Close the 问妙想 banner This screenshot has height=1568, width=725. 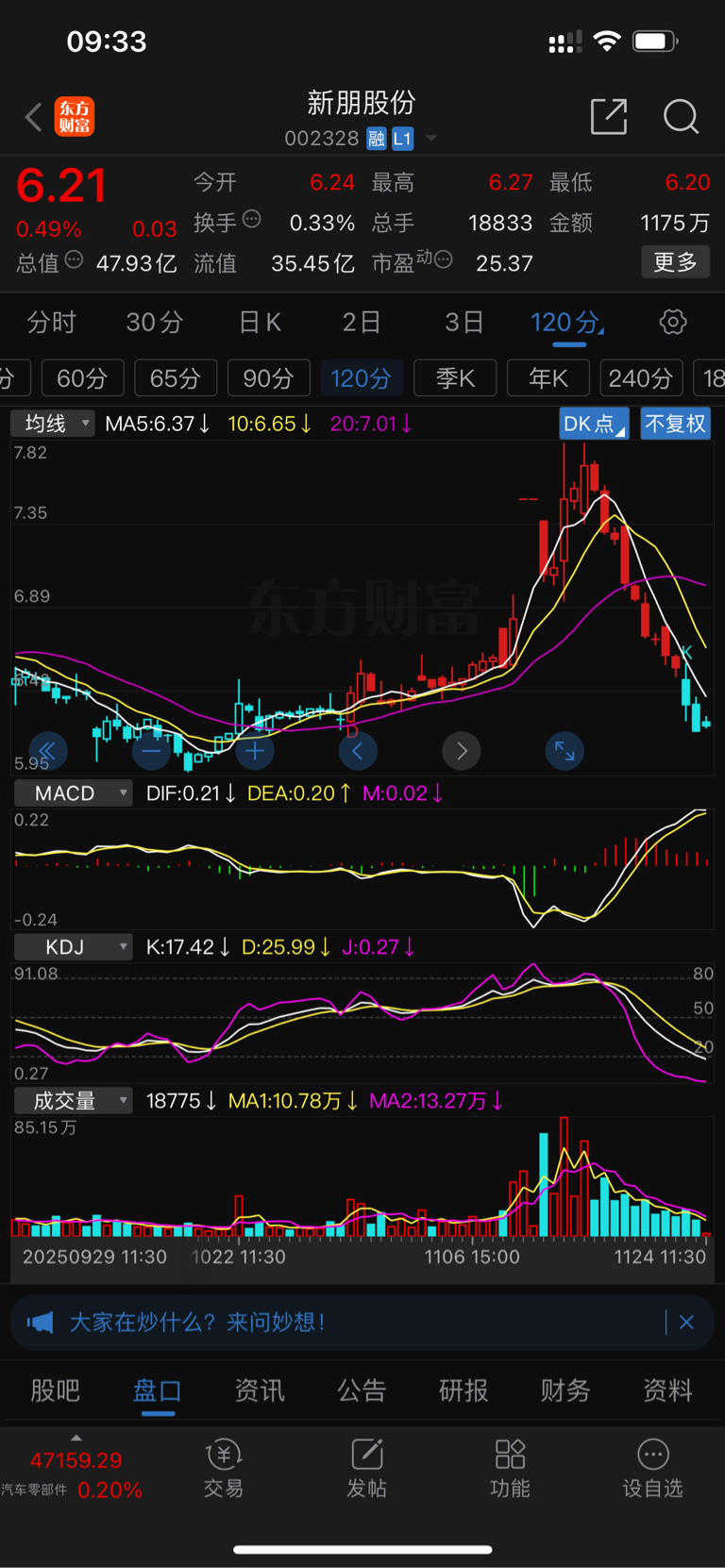[686, 1323]
